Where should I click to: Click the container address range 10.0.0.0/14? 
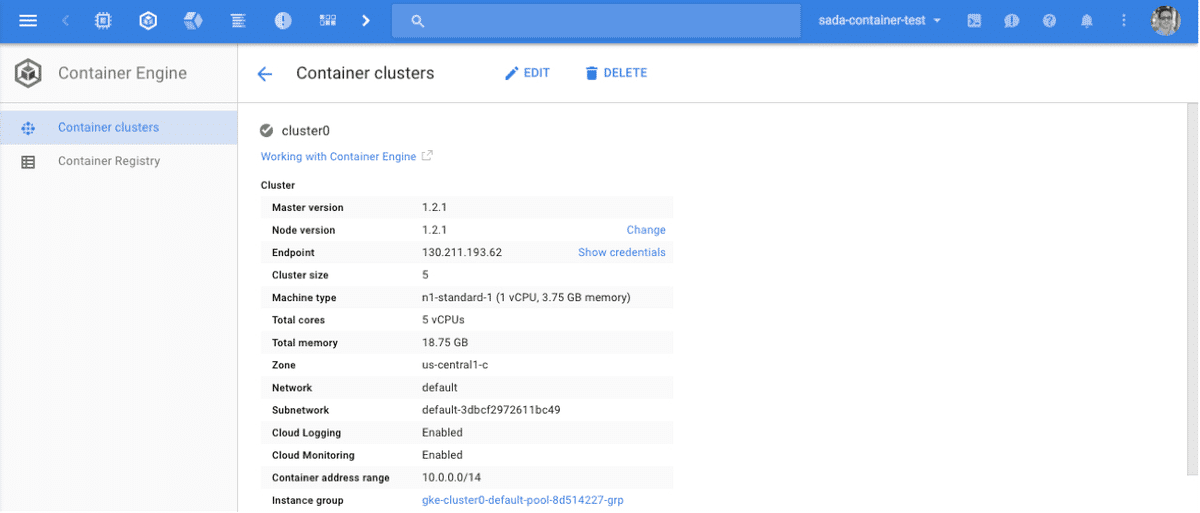[x=449, y=478]
